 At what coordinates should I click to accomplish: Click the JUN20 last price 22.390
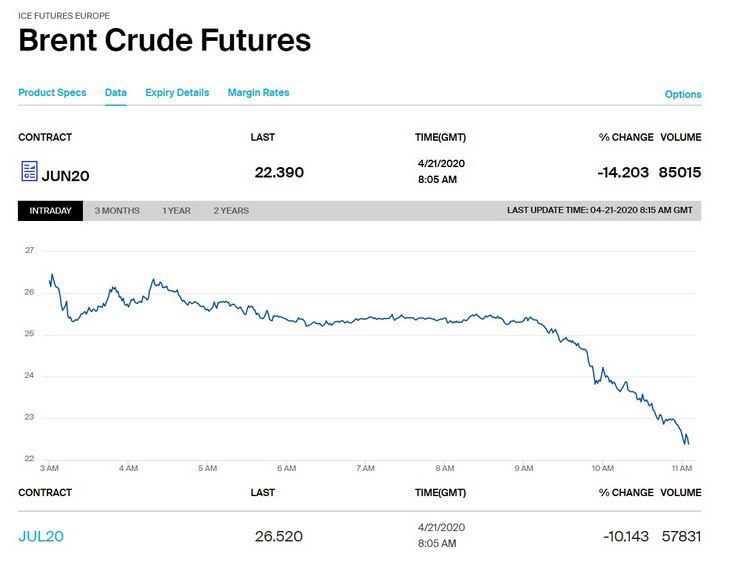pos(279,173)
